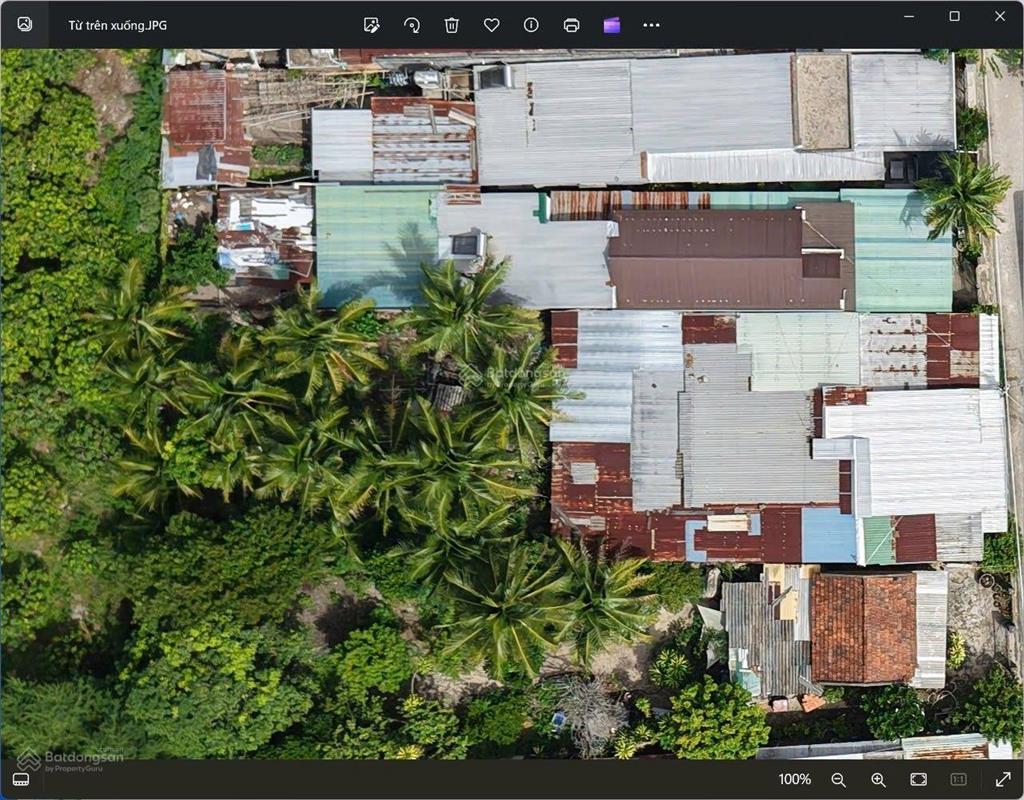This screenshot has height=800, width=1024.
Task: Open the Edit image tool
Action: [372, 25]
